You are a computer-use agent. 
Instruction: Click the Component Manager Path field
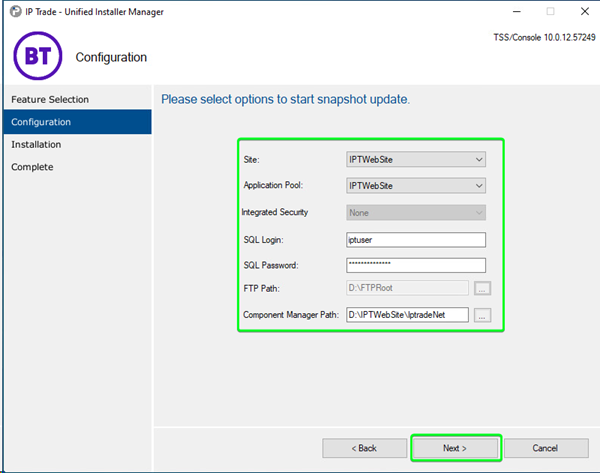tap(407, 315)
